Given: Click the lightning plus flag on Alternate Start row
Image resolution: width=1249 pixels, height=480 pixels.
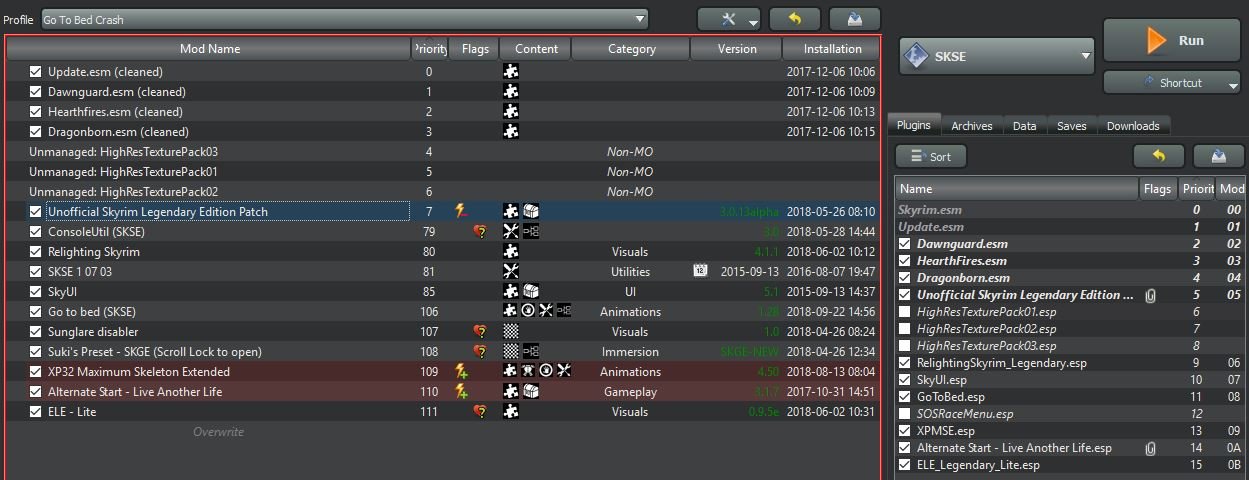Looking at the screenshot, I should click(461, 391).
